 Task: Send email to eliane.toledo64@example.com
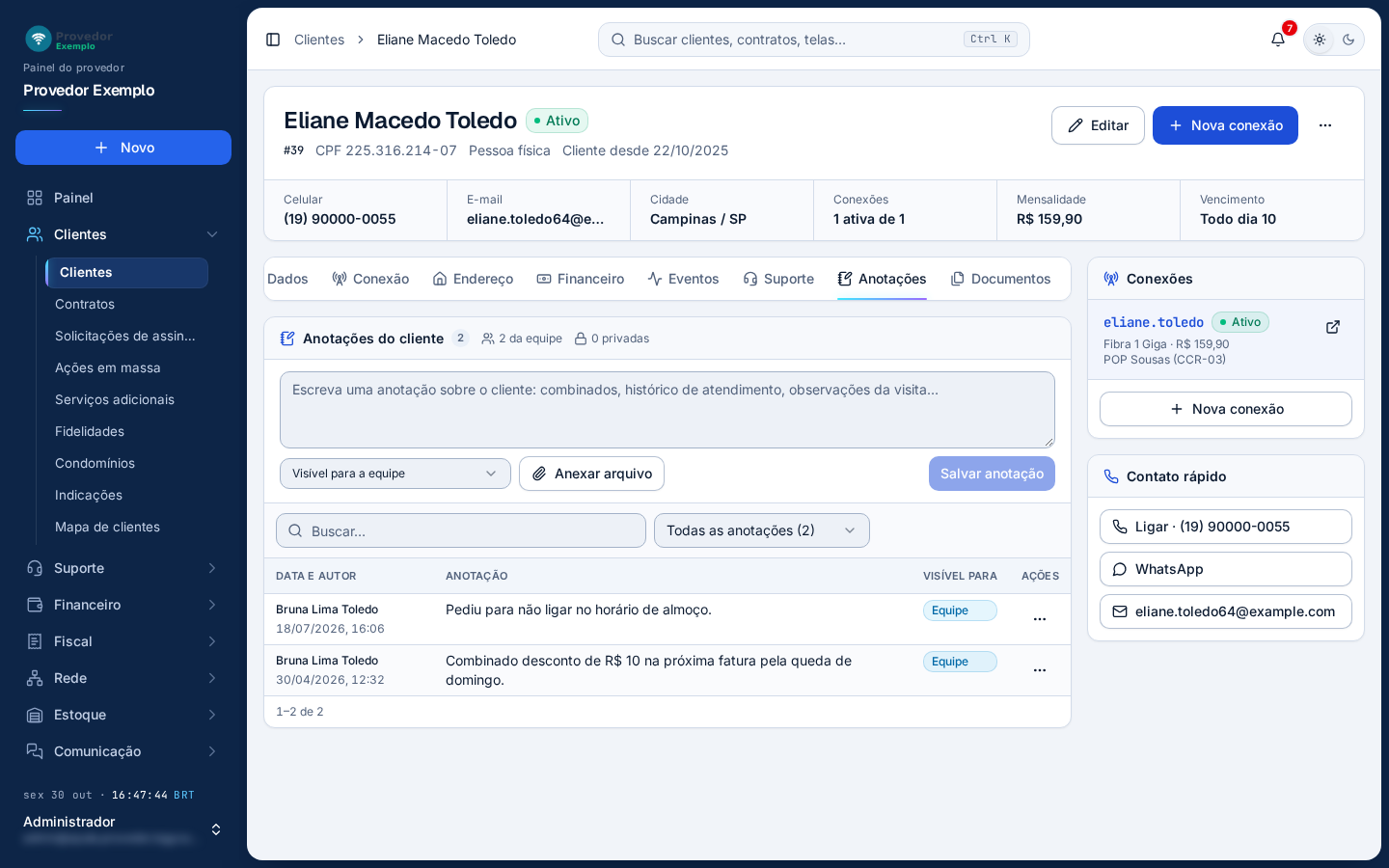click(x=1226, y=611)
